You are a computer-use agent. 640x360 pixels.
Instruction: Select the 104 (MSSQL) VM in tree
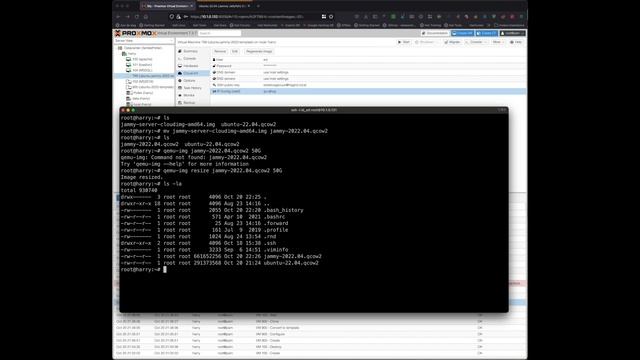144,70
